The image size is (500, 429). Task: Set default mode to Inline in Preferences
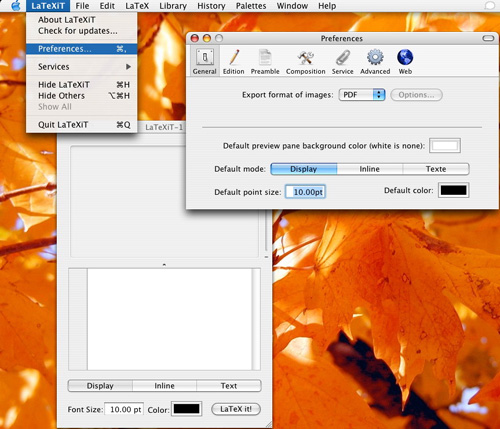coord(370,169)
